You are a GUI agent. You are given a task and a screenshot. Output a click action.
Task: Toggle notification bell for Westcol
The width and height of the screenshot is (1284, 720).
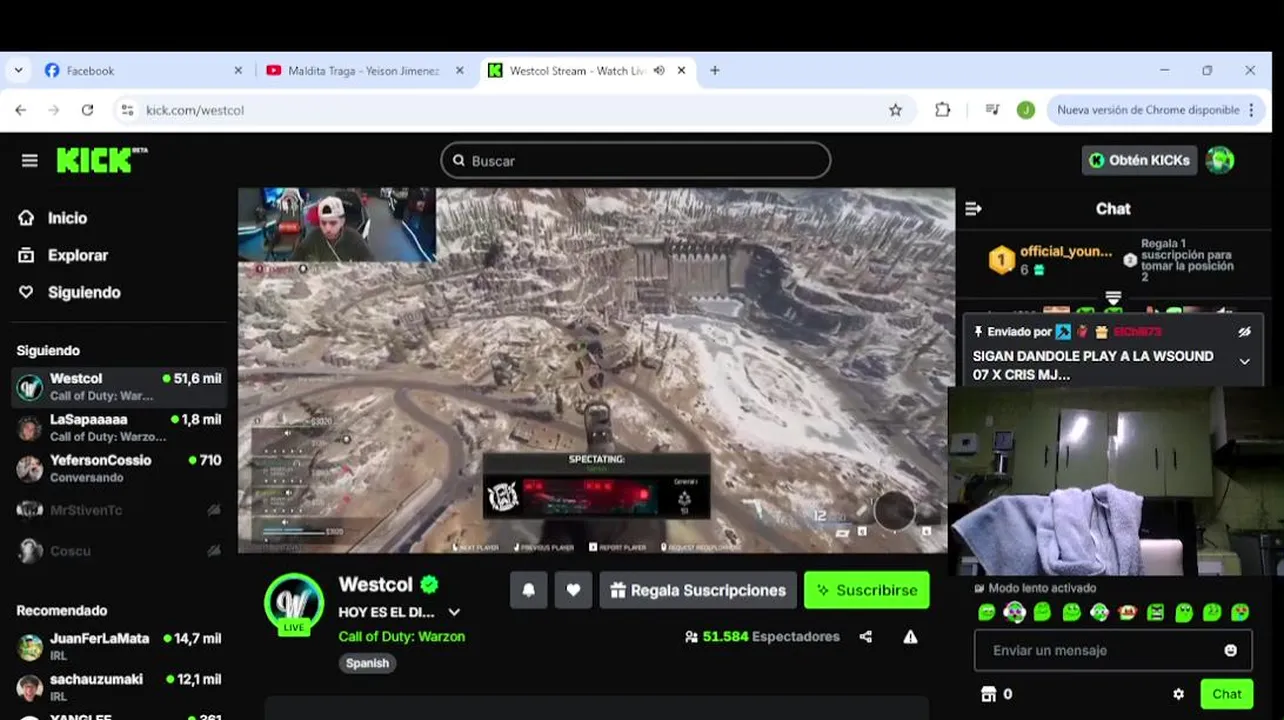click(x=528, y=590)
